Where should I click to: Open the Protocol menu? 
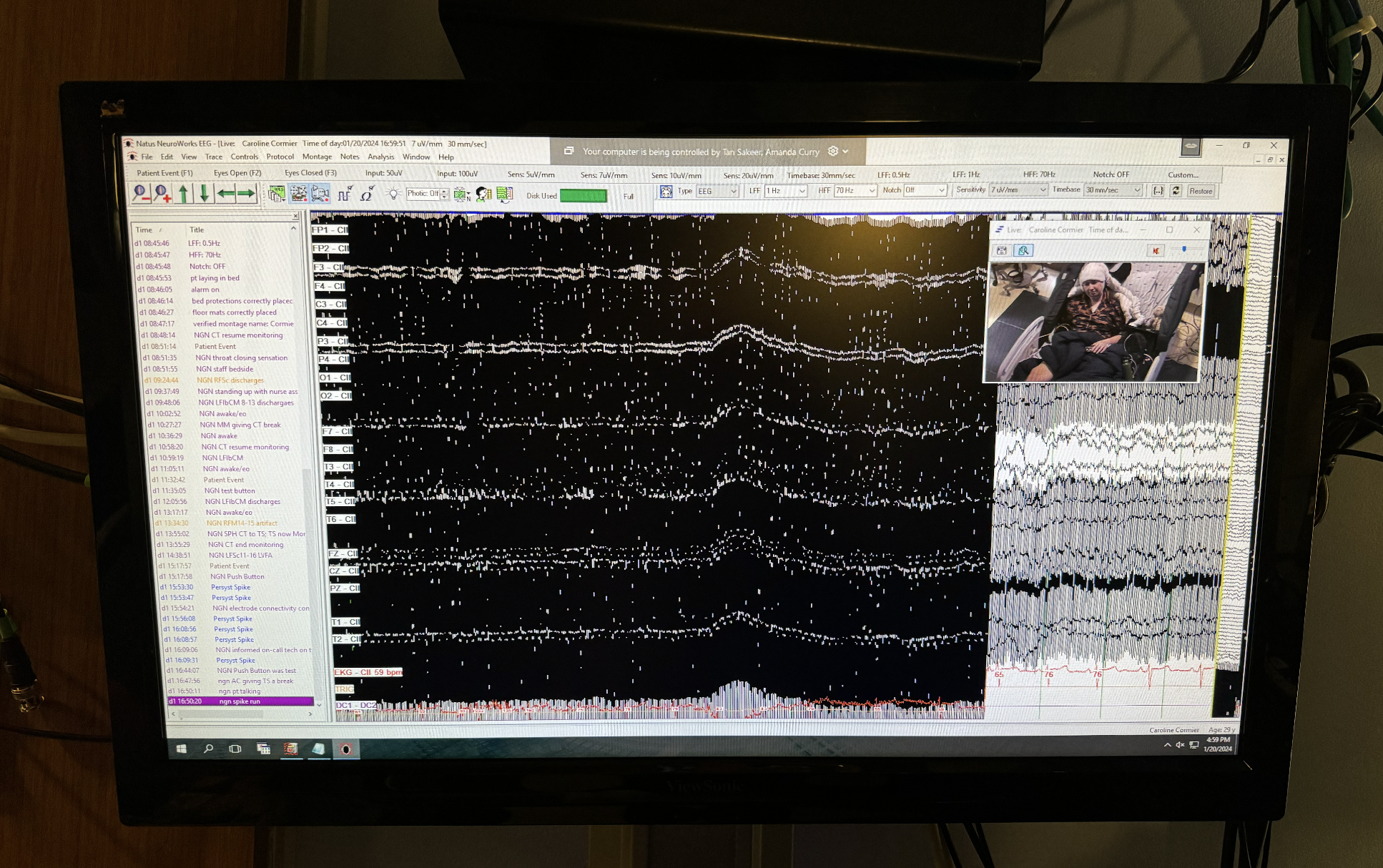point(280,157)
